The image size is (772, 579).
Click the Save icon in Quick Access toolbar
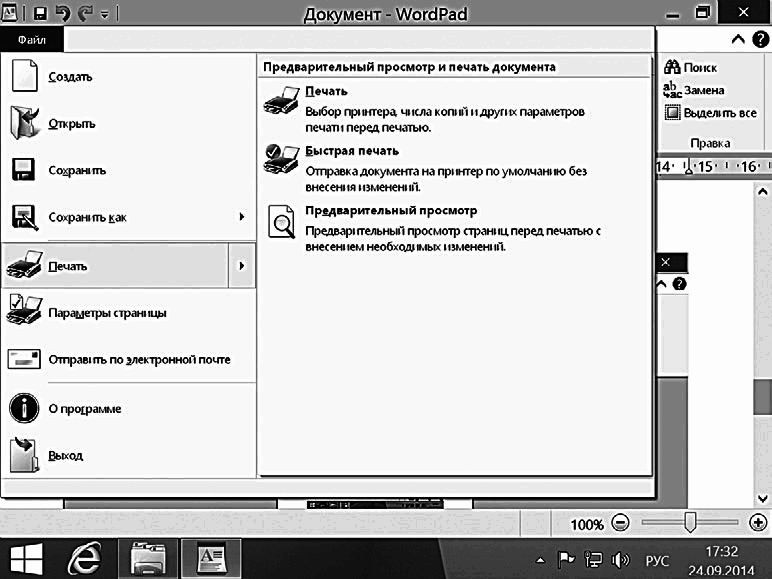click(40, 13)
